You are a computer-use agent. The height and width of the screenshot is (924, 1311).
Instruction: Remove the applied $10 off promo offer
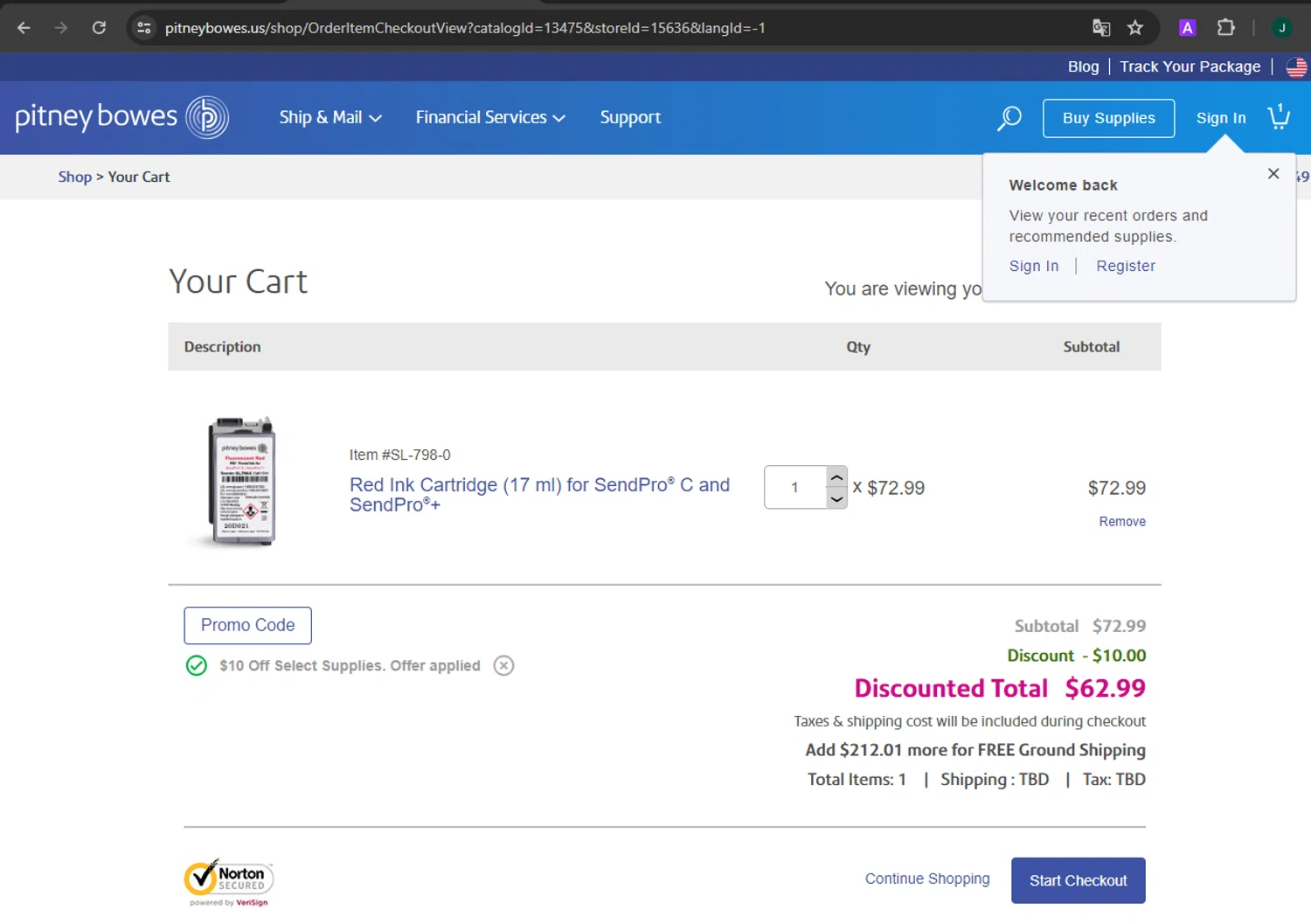pos(503,666)
